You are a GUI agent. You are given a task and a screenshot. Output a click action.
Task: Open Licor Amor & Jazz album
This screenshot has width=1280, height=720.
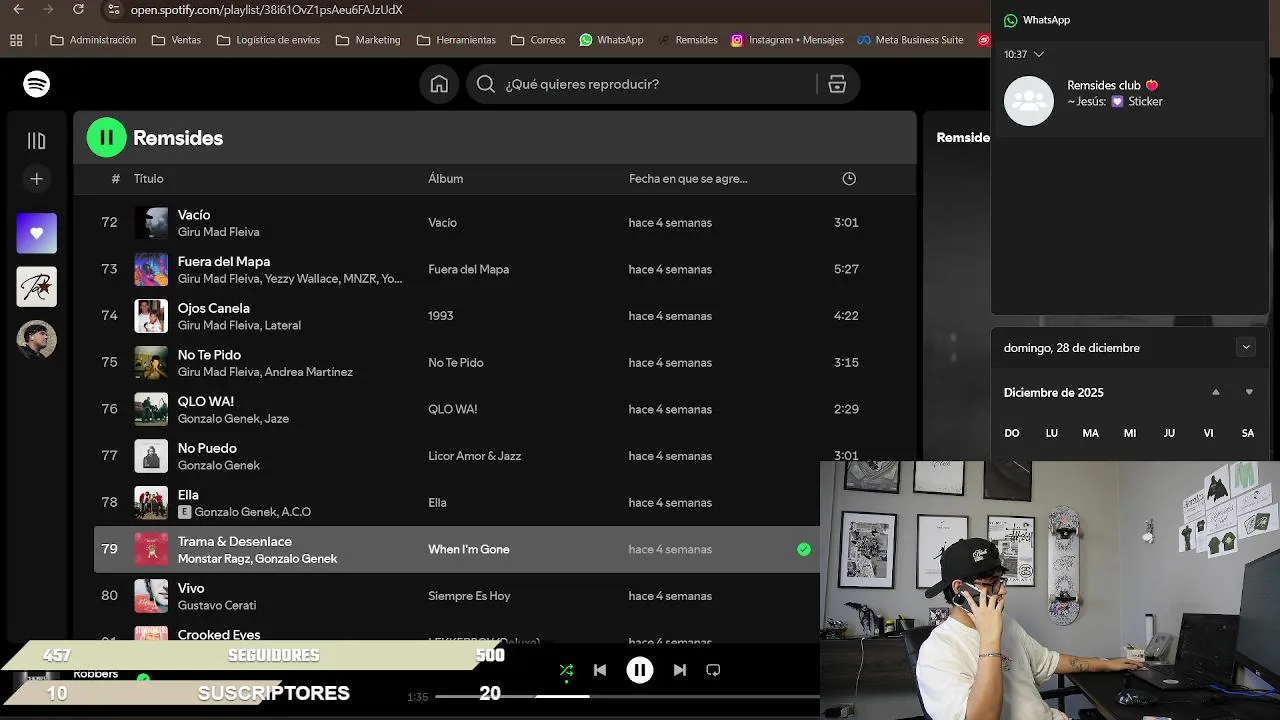point(474,456)
